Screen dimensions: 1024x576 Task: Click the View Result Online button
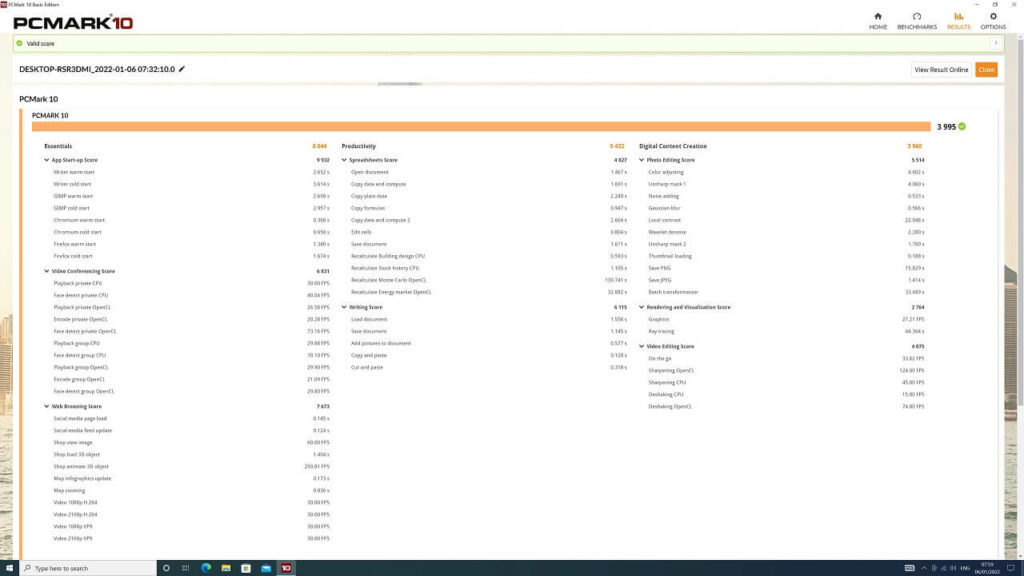[941, 69]
